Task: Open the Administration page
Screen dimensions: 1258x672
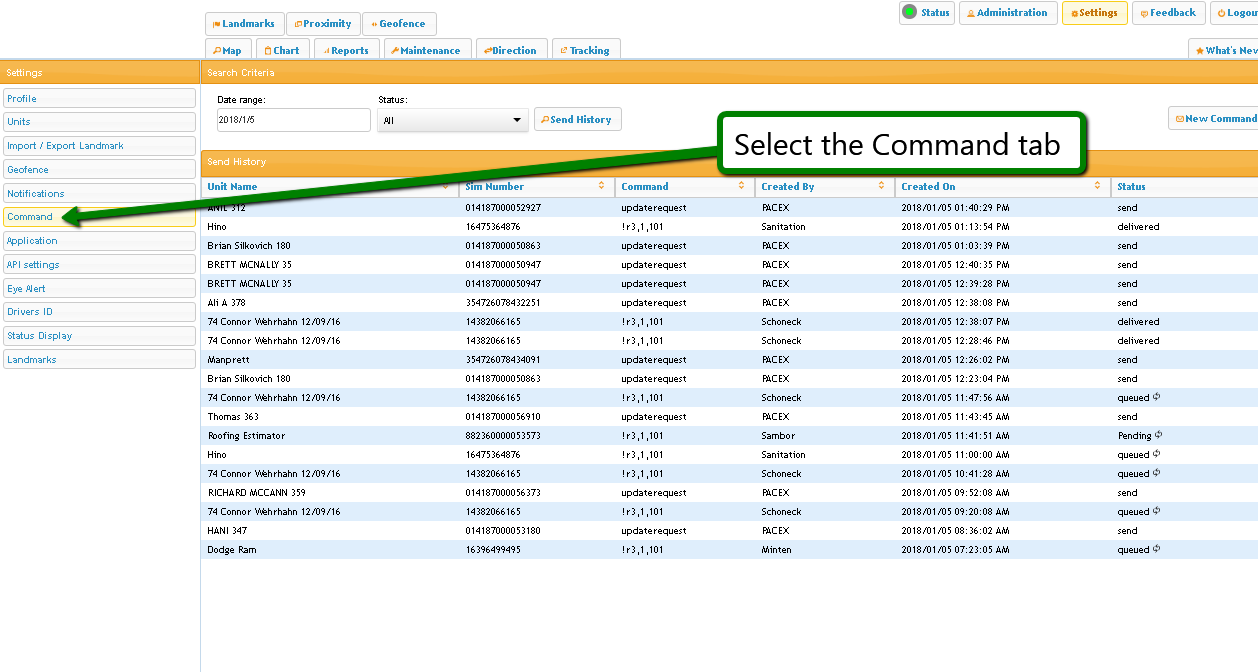Action: pos(1007,13)
